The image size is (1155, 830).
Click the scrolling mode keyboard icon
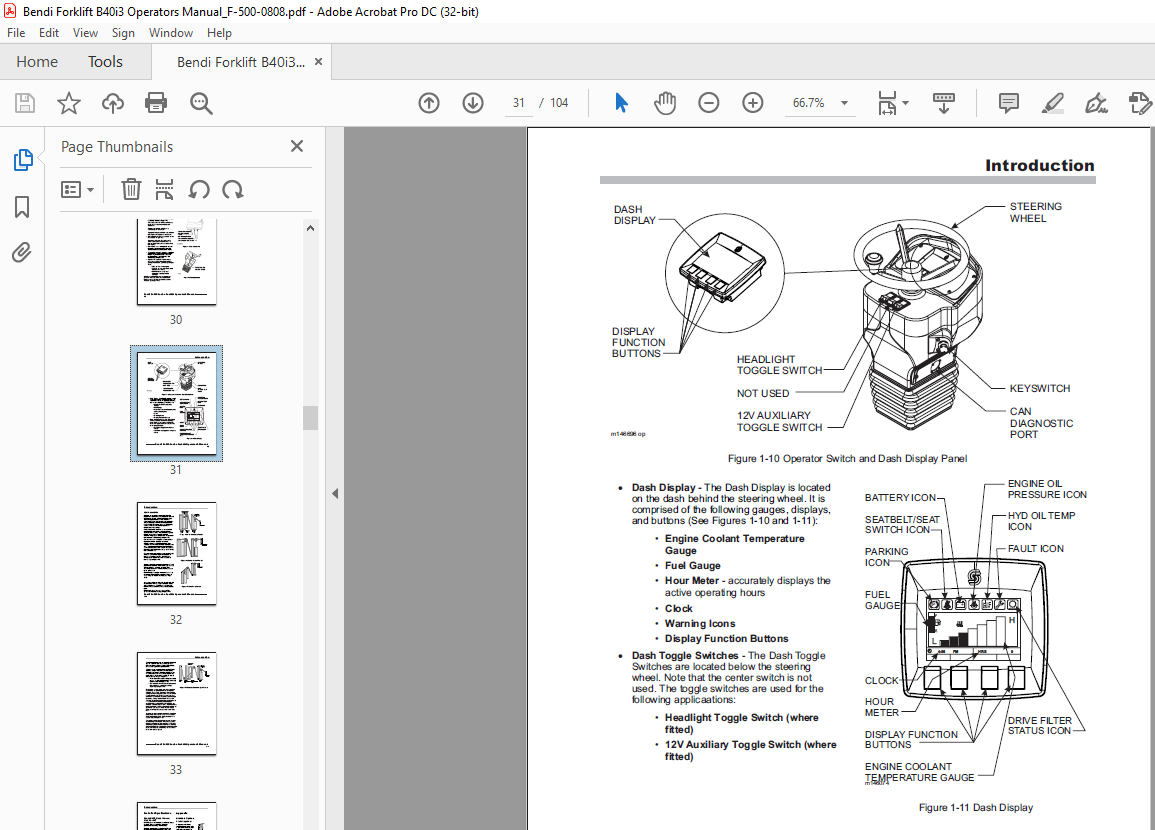tap(944, 103)
